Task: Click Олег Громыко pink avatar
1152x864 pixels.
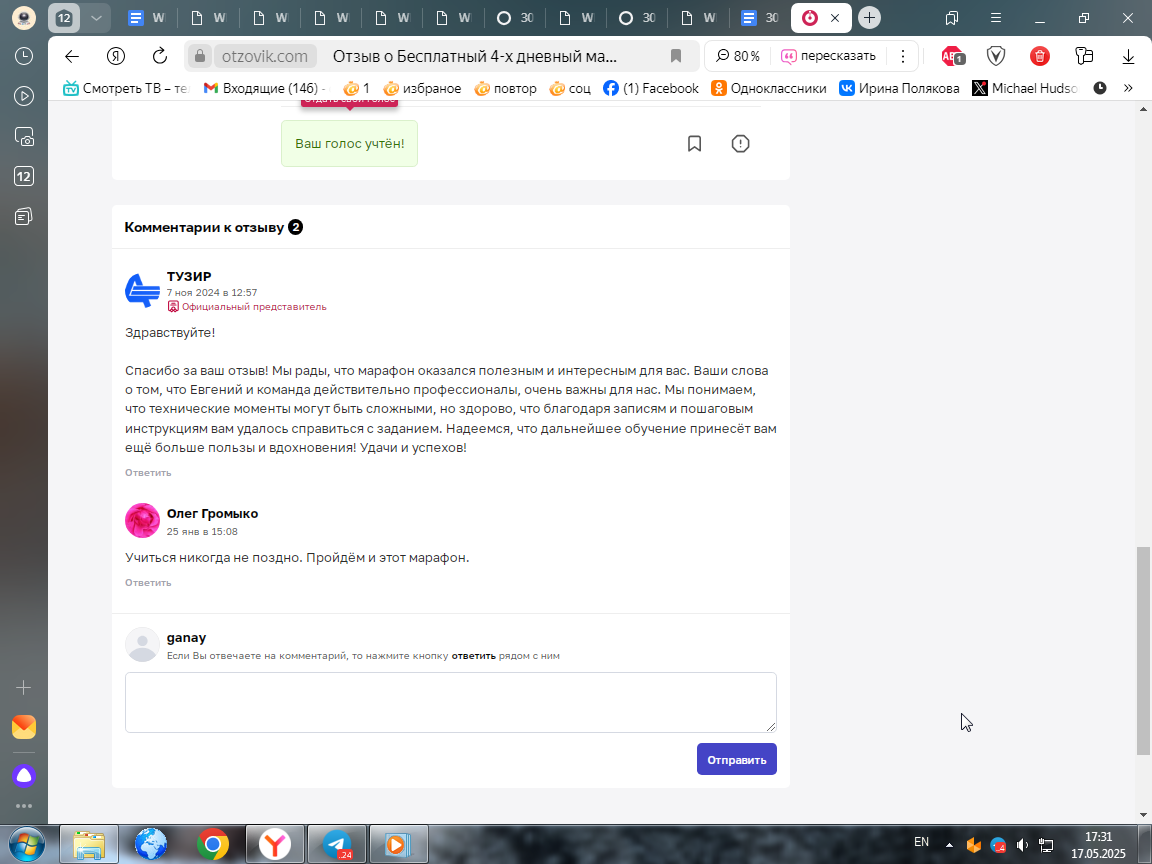Action: pos(143,520)
